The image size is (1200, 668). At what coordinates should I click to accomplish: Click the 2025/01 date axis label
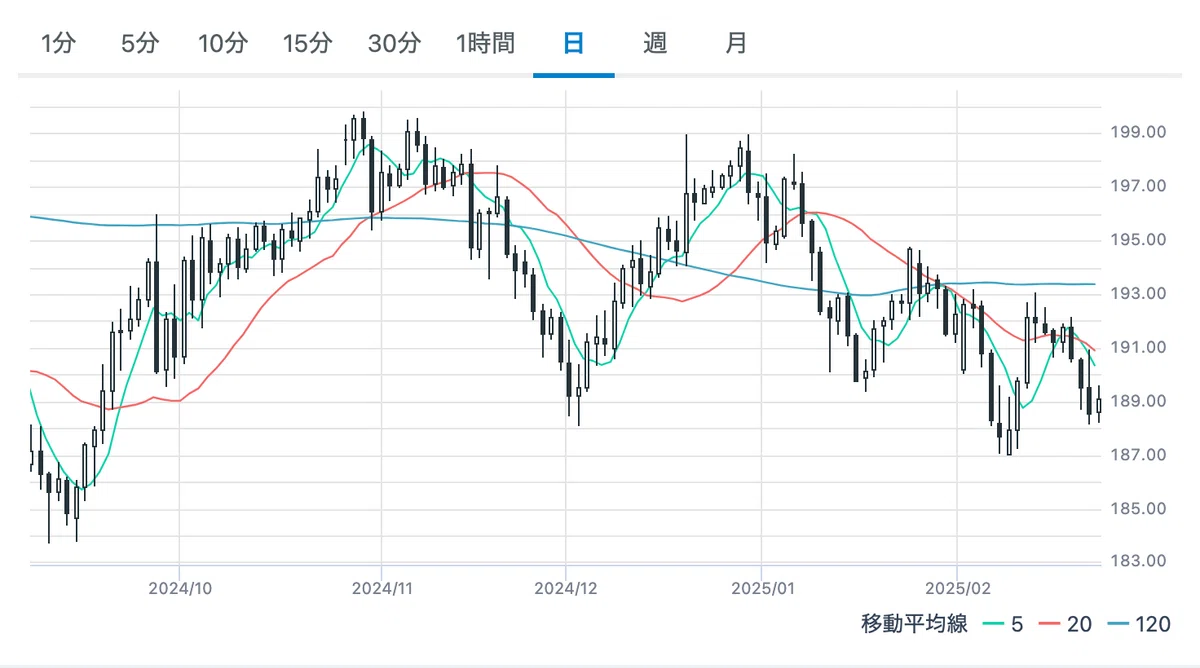761,589
